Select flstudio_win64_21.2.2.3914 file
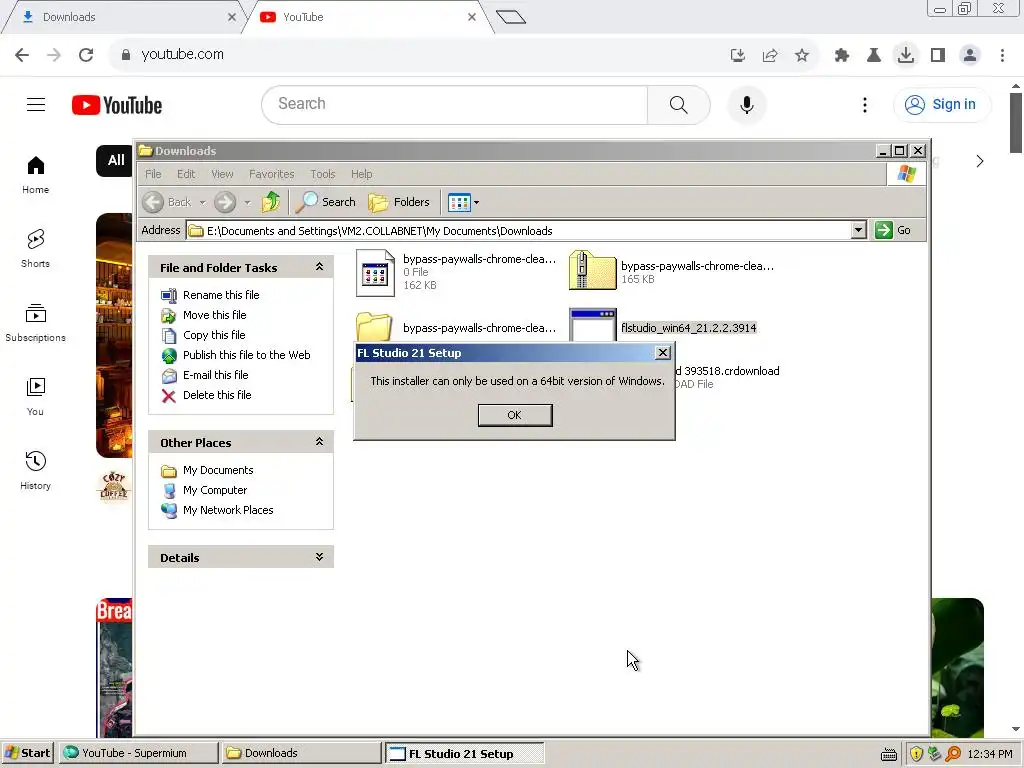This screenshot has height=768, width=1024. (x=688, y=328)
